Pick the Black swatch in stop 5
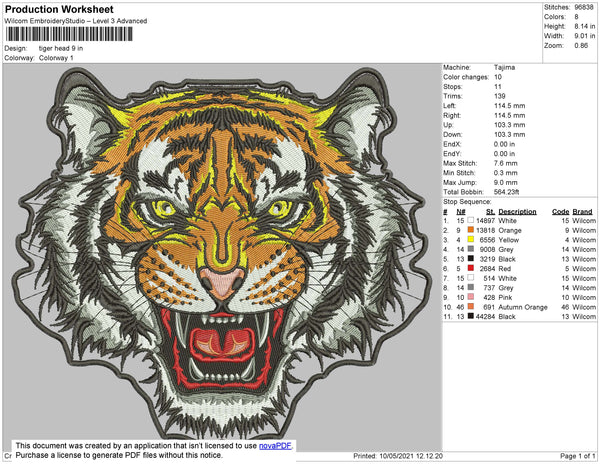Viewport: 600px width, 464px height. [x=470, y=259]
